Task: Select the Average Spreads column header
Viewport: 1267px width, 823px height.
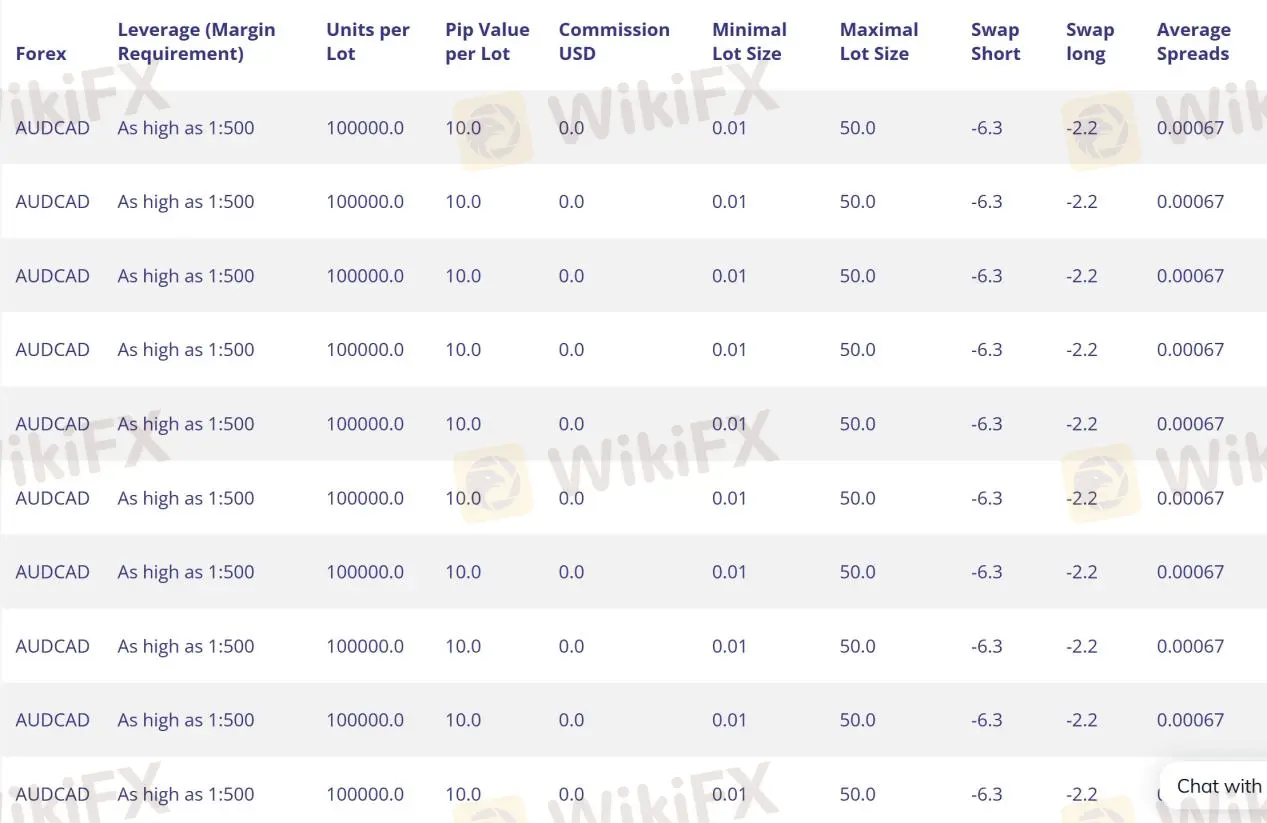Action: (1193, 42)
